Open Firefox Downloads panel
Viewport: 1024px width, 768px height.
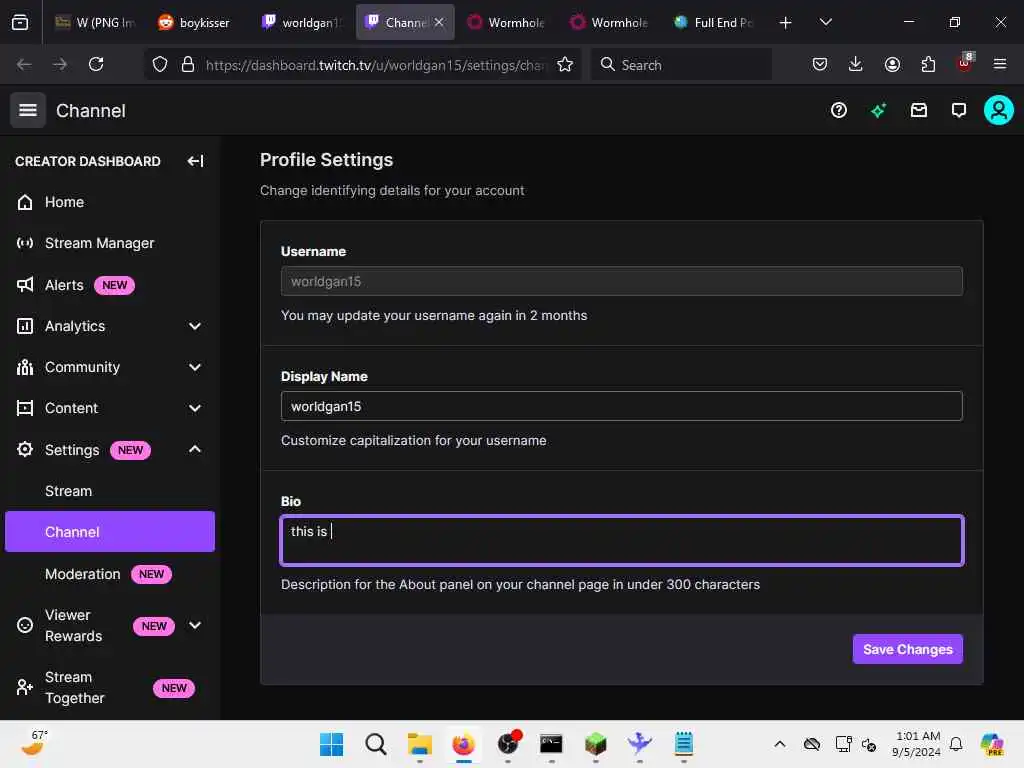pos(856,64)
